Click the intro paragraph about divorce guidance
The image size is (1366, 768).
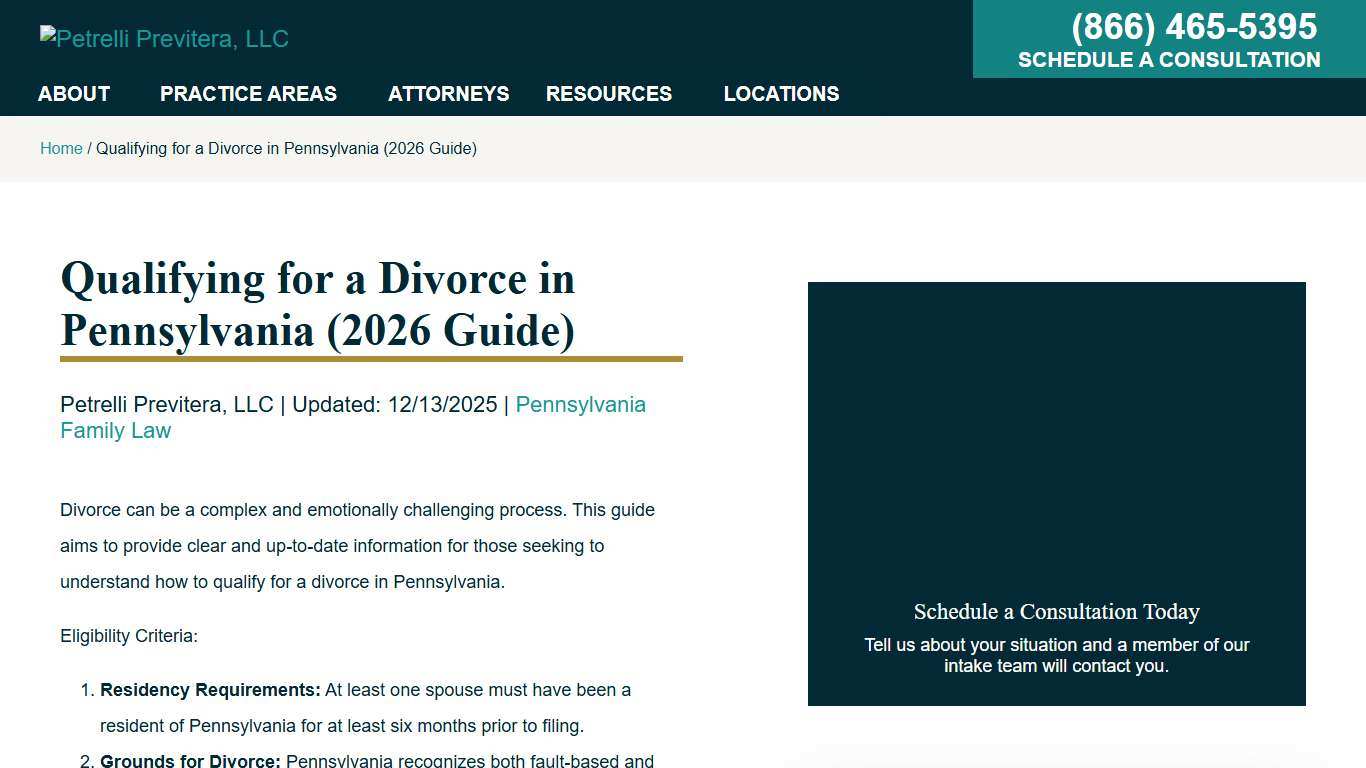pyautogui.click(x=358, y=545)
